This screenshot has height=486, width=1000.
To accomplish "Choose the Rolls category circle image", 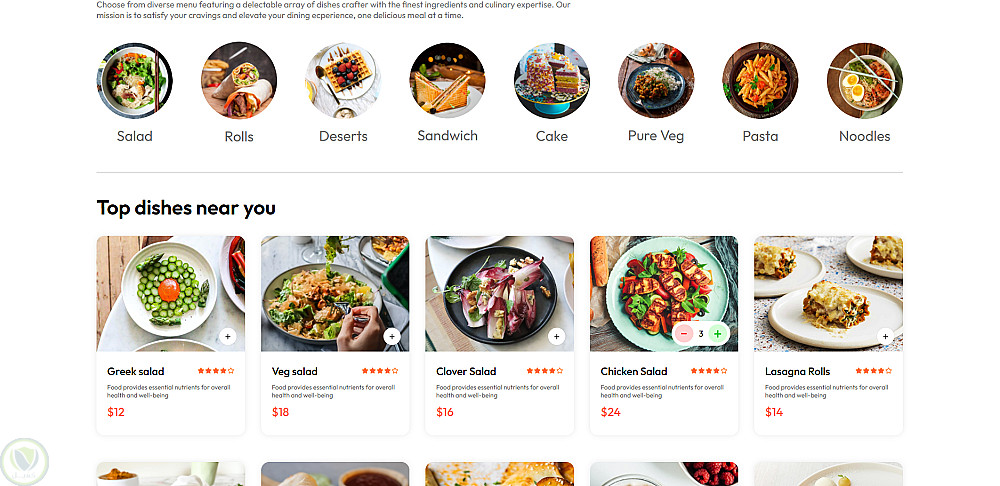I will click(x=239, y=80).
